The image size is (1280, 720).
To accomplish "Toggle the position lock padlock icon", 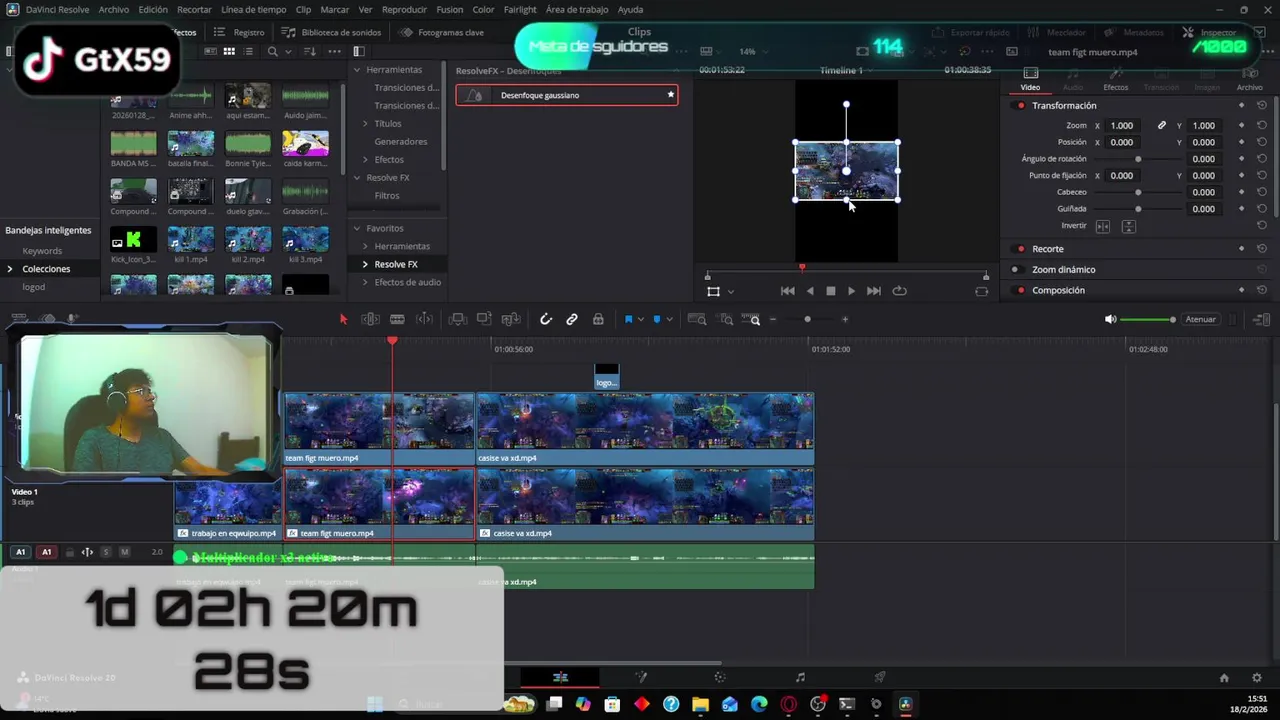I will pos(598,319).
